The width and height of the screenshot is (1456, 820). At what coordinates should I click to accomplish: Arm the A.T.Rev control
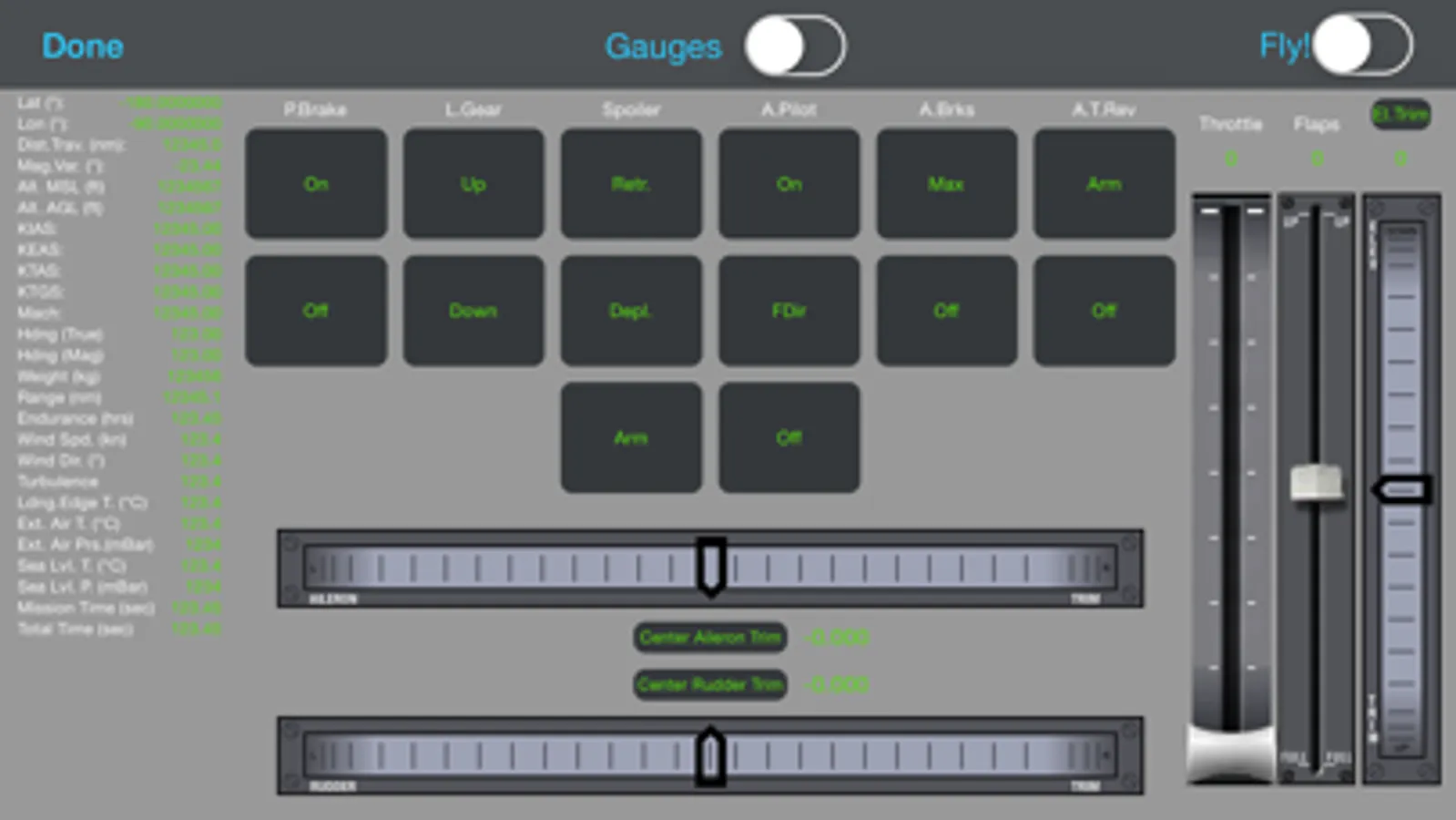tap(1104, 183)
